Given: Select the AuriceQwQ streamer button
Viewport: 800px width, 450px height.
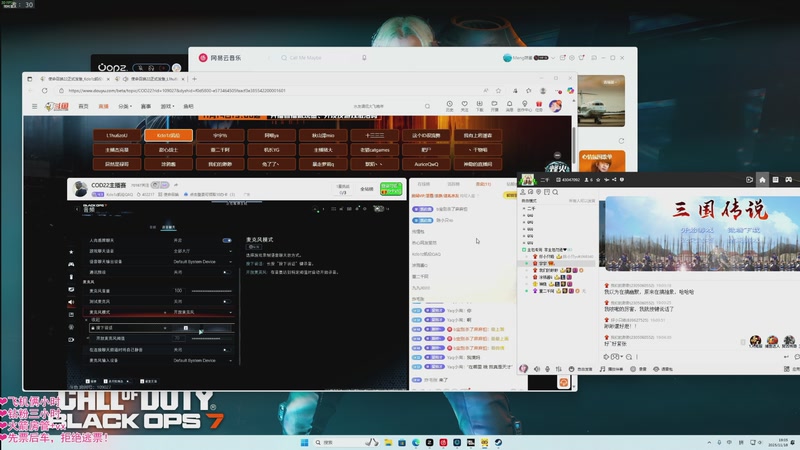Looking at the screenshot, I should [426, 164].
